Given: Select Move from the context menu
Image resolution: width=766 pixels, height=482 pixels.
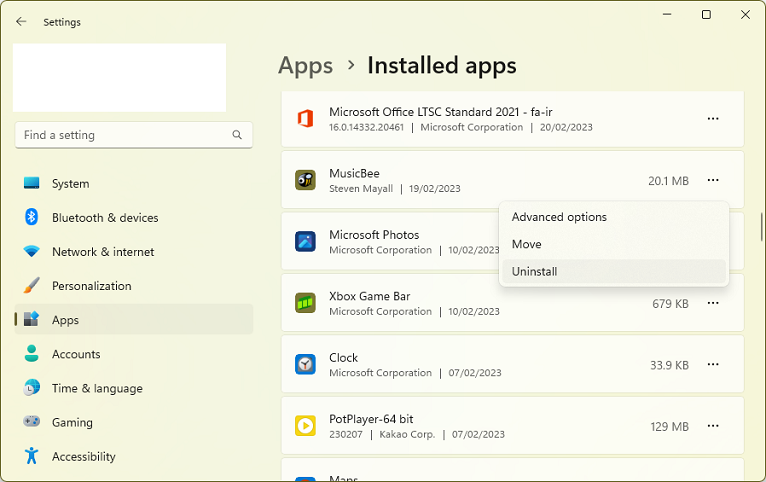Looking at the screenshot, I should [614, 244].
